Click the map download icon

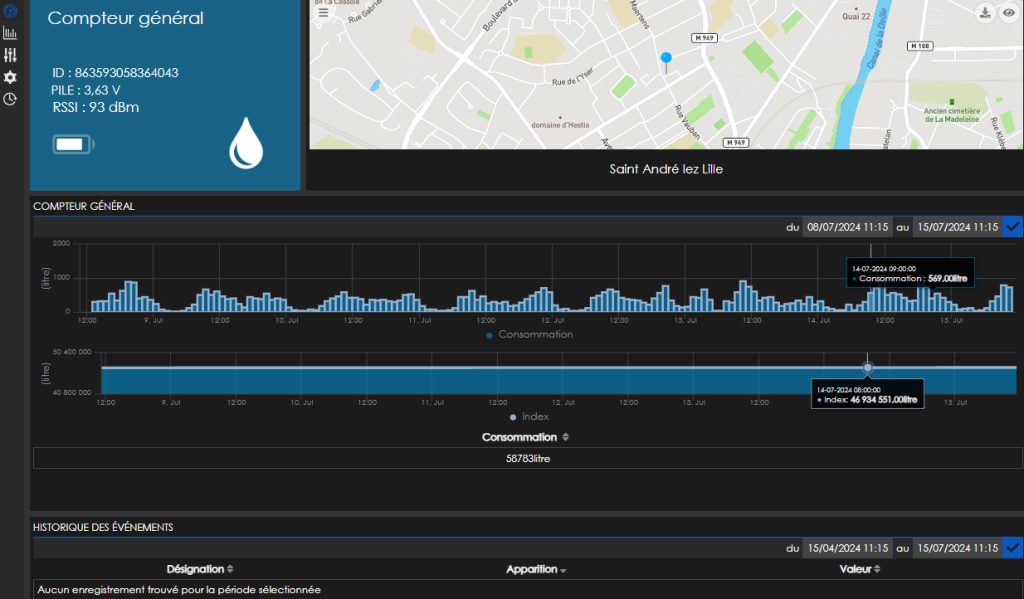point(985,12)
